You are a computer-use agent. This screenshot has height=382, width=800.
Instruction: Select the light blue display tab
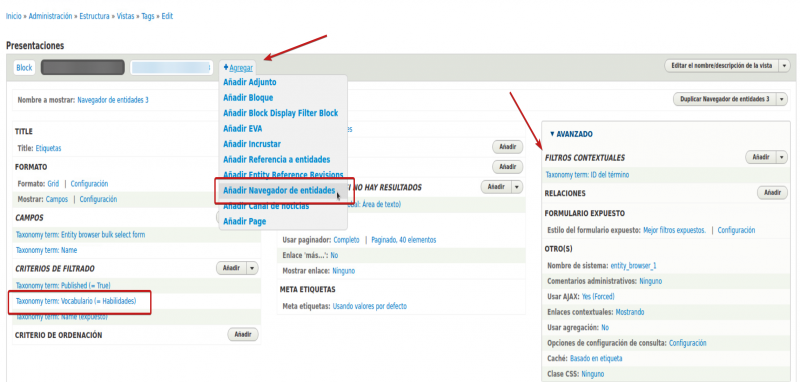point(170,67)
